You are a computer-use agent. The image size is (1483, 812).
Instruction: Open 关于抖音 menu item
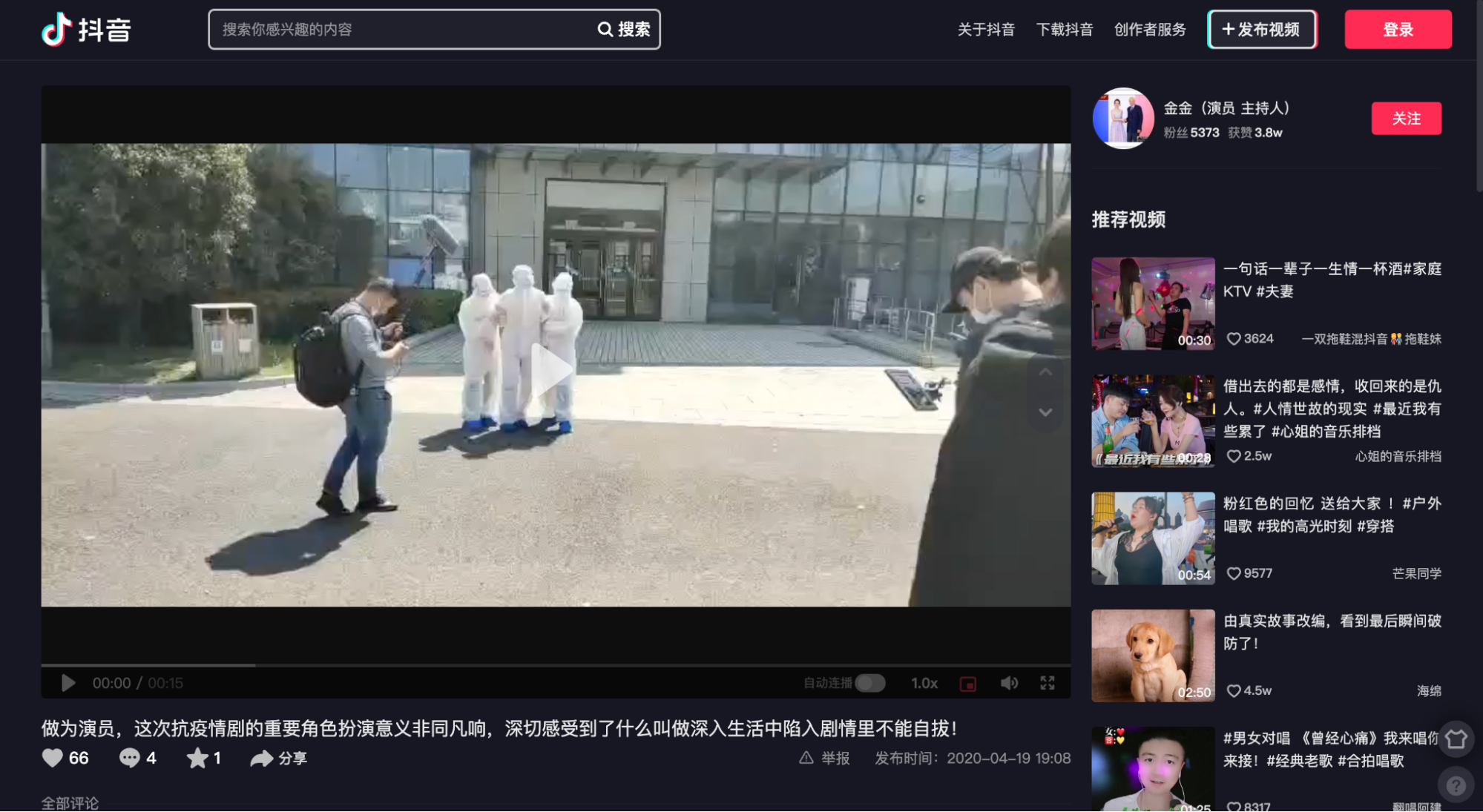[985, 30]
